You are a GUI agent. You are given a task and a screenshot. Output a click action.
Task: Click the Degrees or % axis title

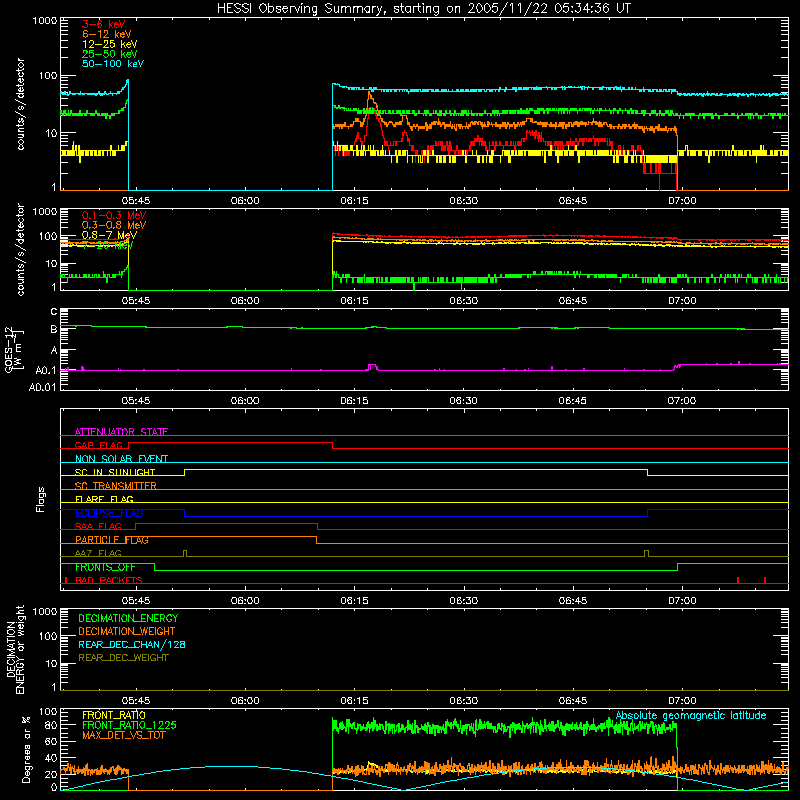coord(26,749)
